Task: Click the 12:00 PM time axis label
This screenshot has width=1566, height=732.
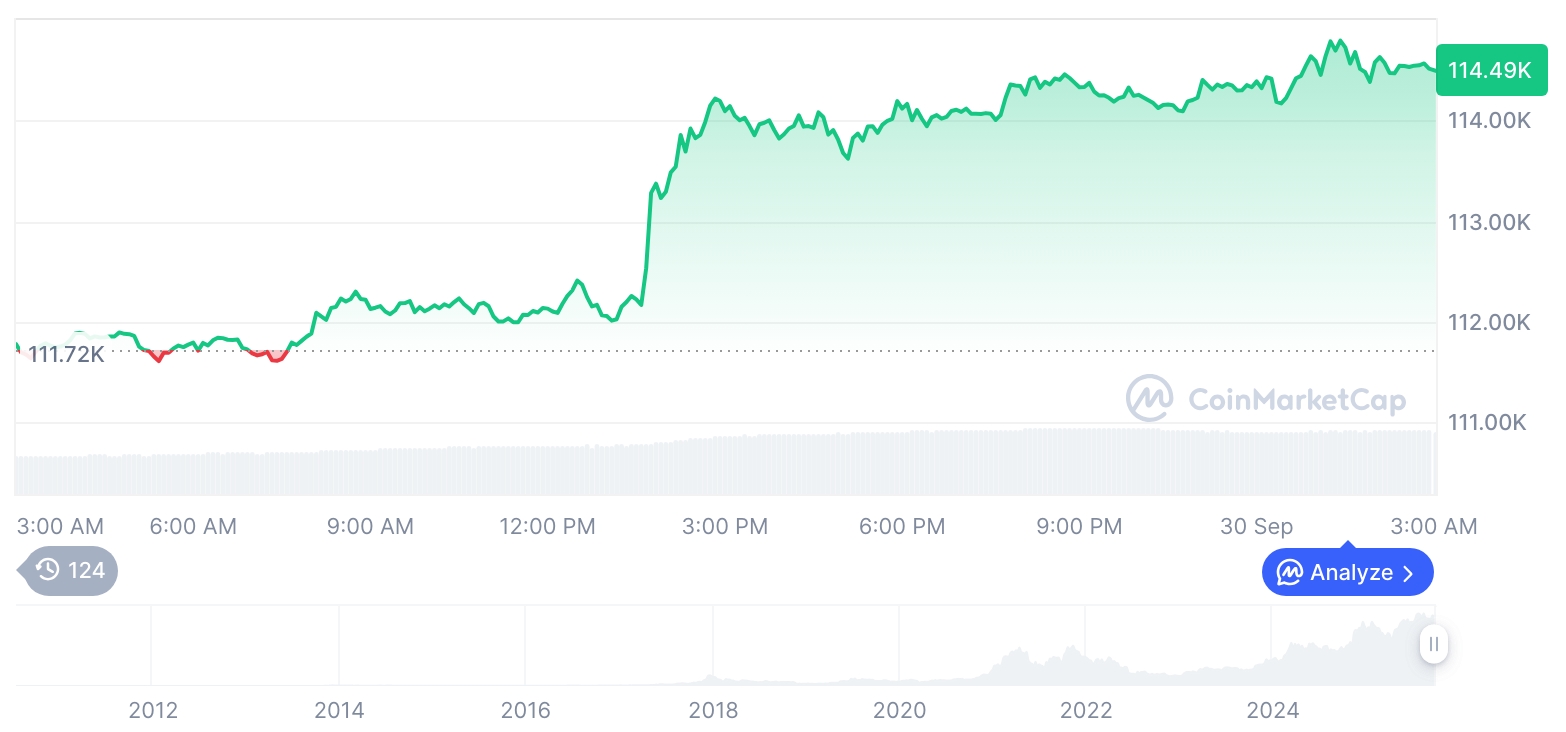Action: click(547, 526)
